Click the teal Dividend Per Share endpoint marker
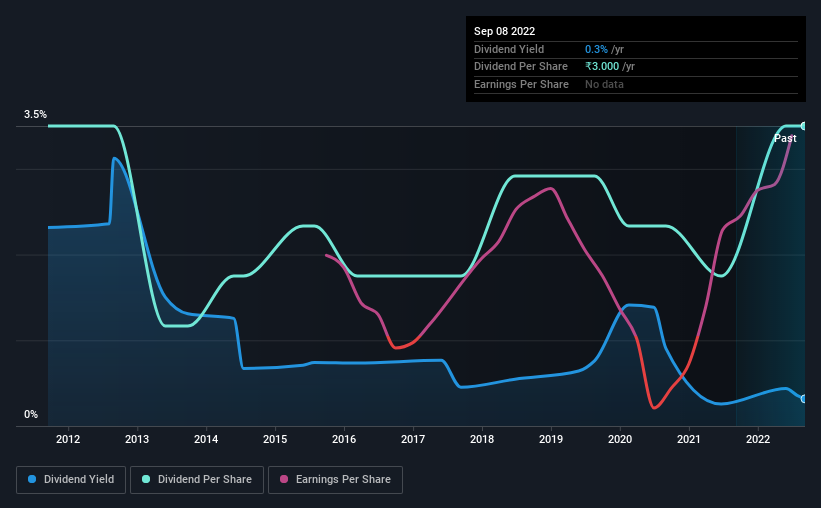Image resolution: width=821 pixels, height=508 pixels. click(804, 126)
